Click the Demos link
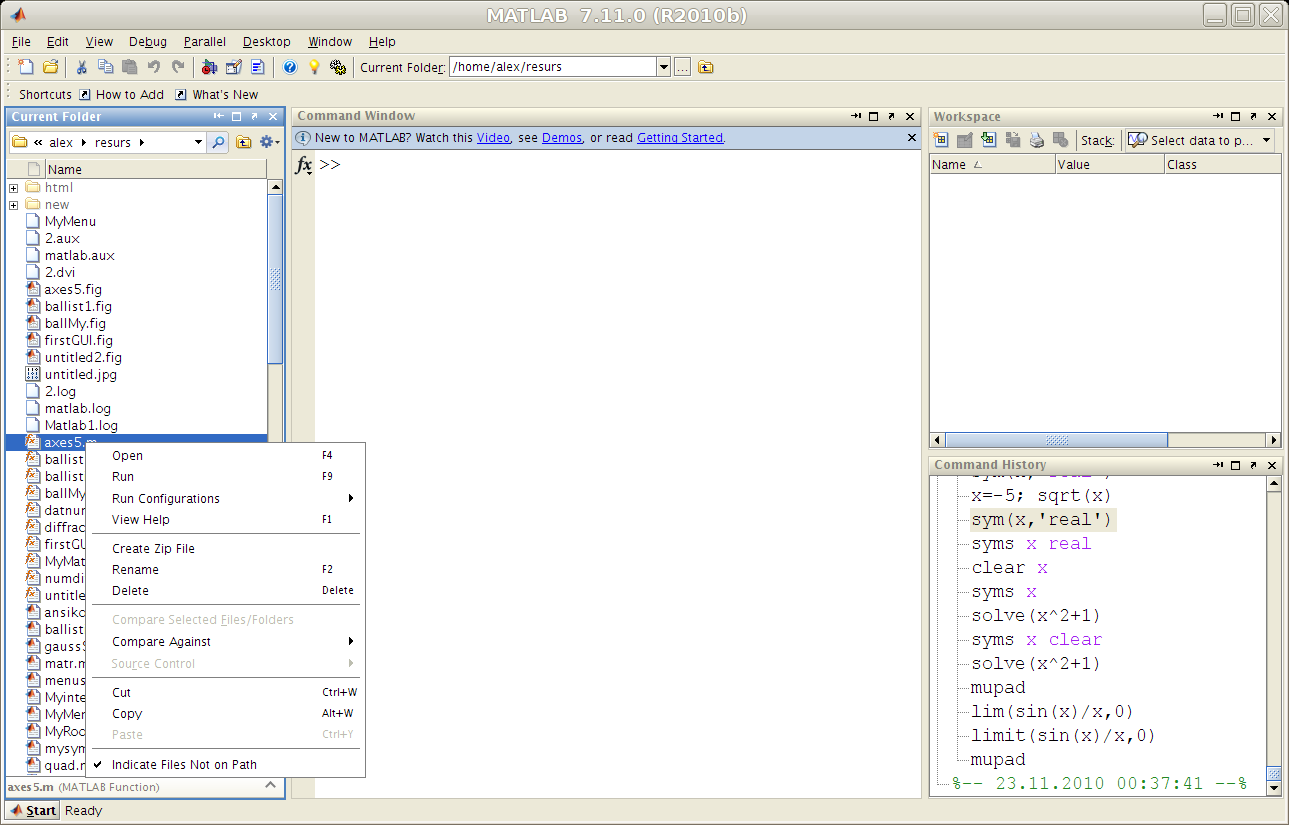The width and height of the screenshot is (1289, 825). 562,137
